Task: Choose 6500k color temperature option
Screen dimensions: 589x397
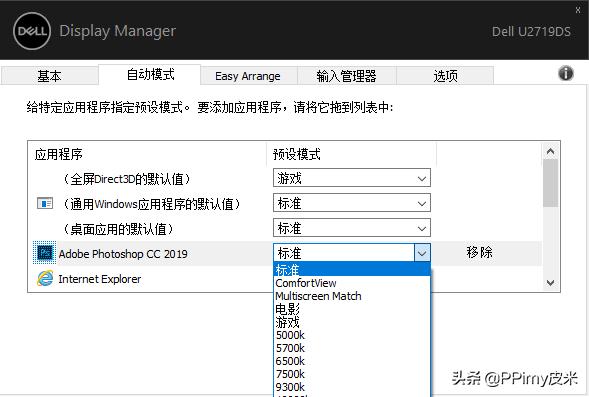Action: [352, 361]
